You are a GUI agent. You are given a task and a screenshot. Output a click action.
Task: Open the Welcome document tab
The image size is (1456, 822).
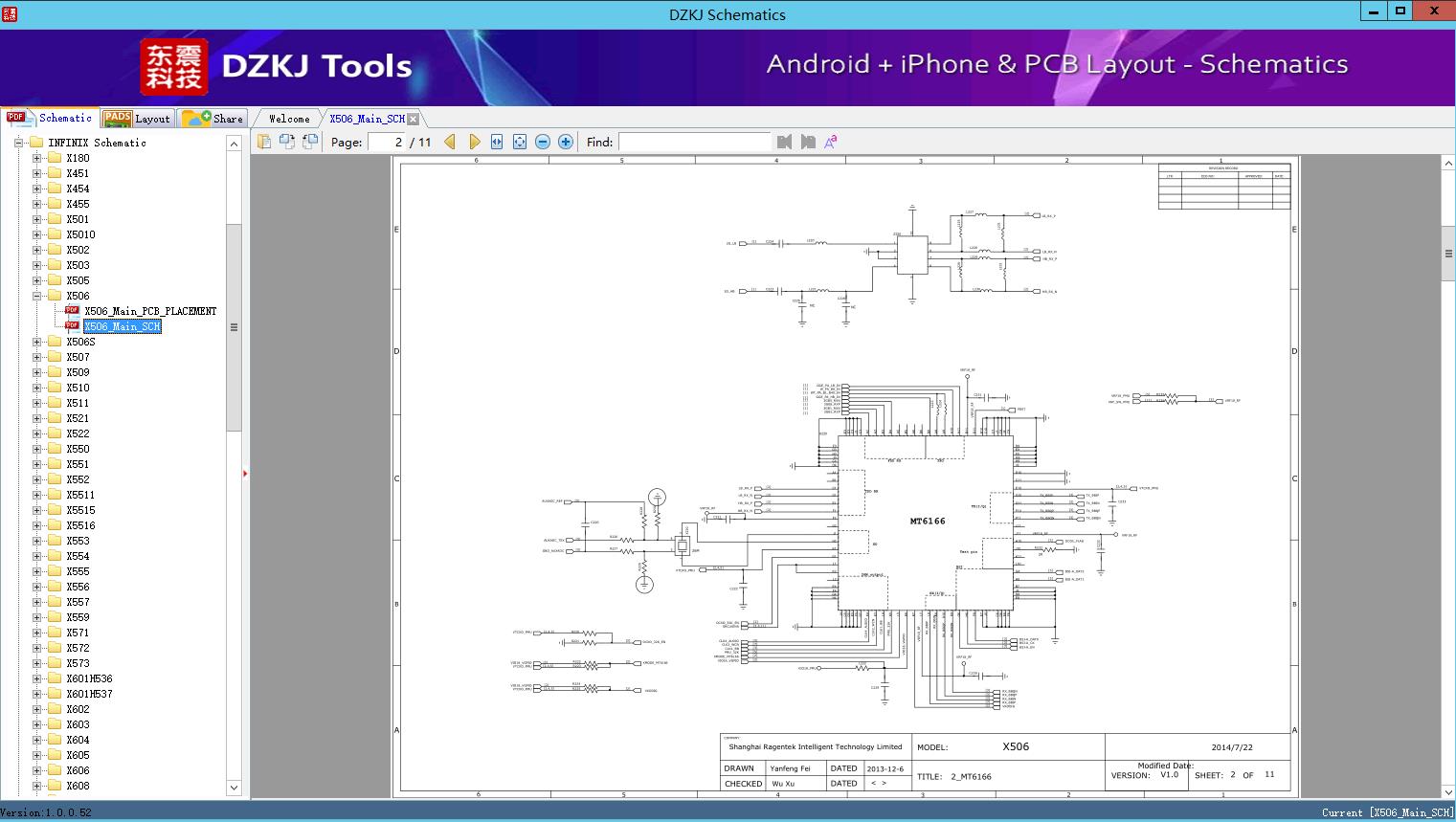click(289, 119)
